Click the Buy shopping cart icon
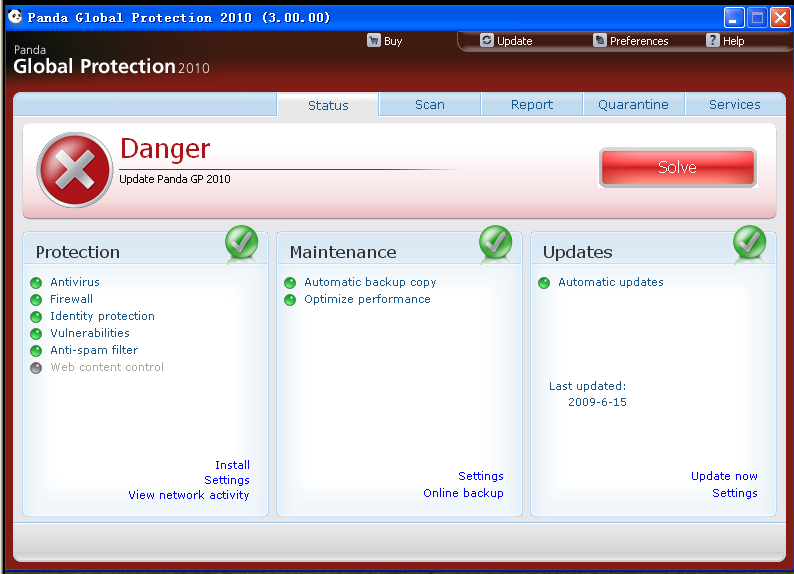The height and width of the screenshot is (574, 794). [374, 40]
